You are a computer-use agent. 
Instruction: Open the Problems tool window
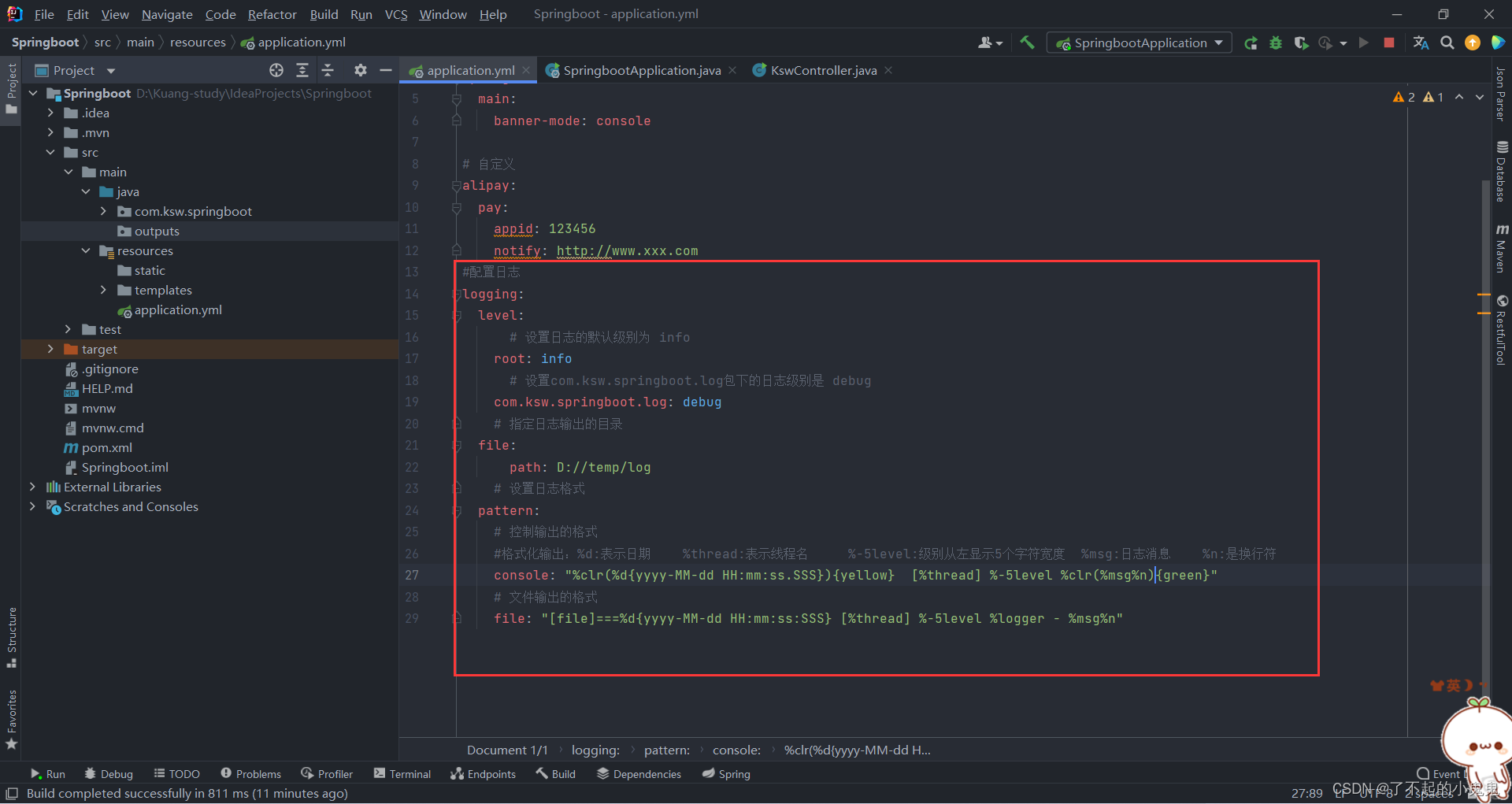250,773
